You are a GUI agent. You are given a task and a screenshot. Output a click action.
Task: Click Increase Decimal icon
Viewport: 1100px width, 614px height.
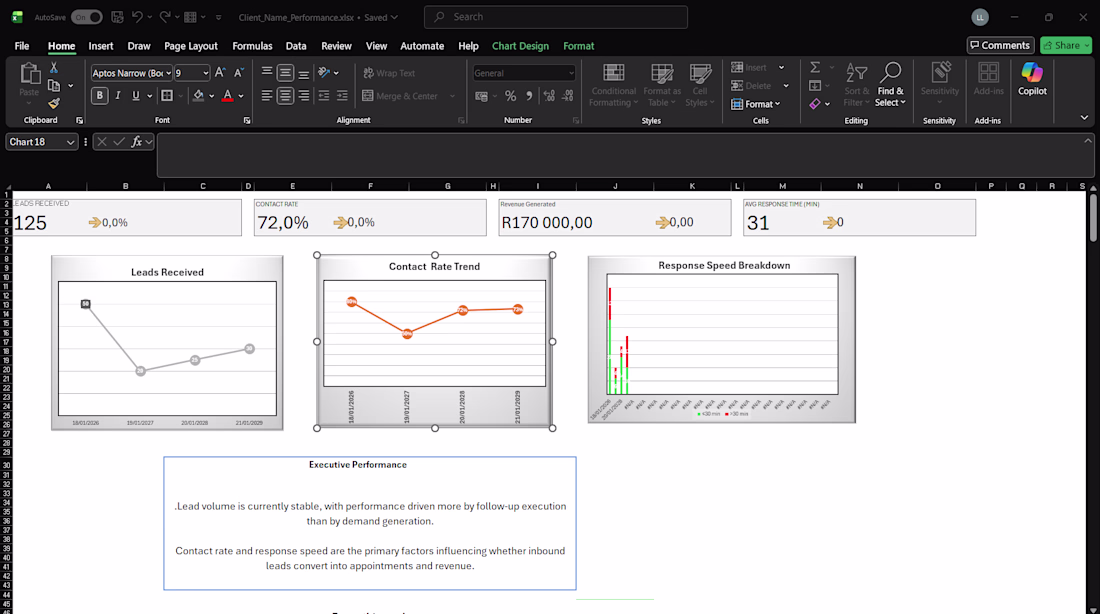(x=549, y=96)
